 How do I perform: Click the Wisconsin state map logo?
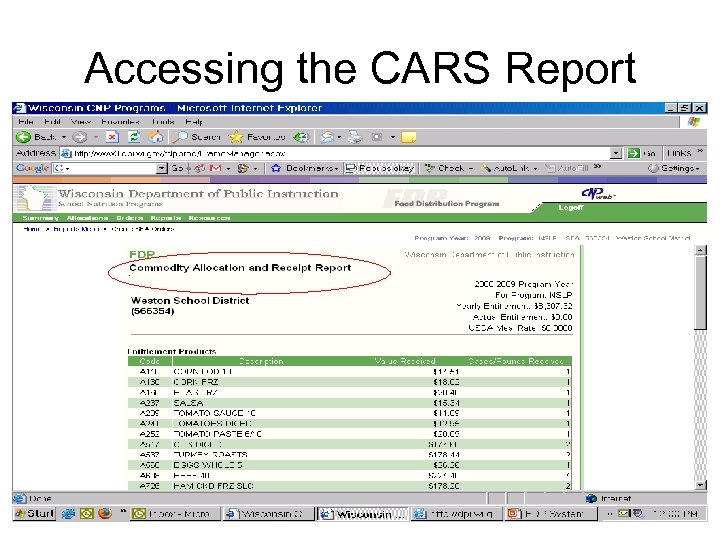click(x=35, y=198)
